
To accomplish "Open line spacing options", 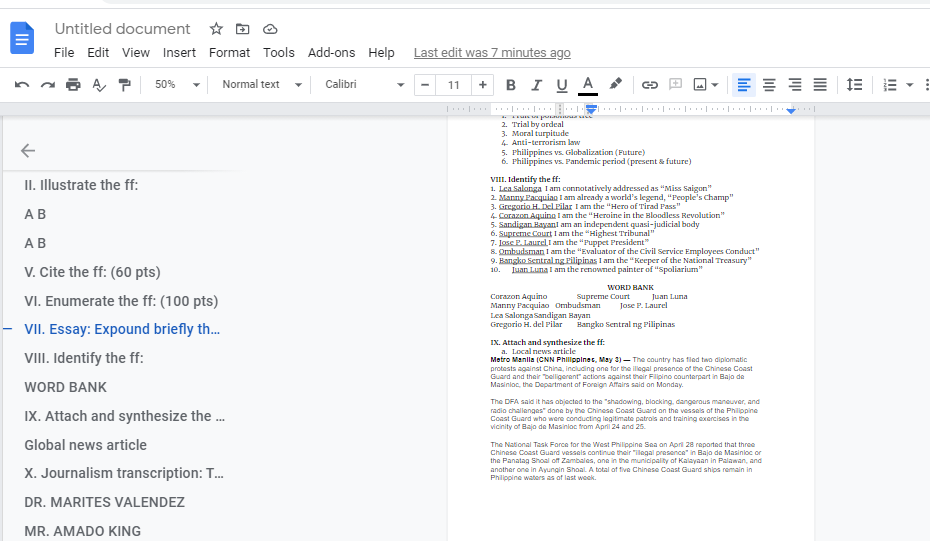I will pos(855,85).
